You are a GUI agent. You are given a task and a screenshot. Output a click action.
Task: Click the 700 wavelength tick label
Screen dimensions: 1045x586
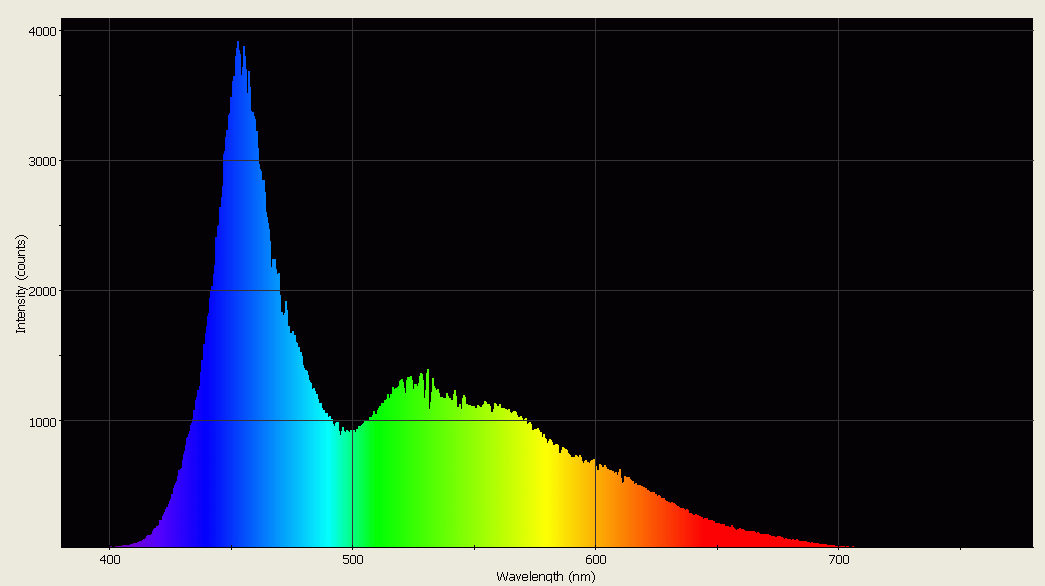(x=839, y=561)
